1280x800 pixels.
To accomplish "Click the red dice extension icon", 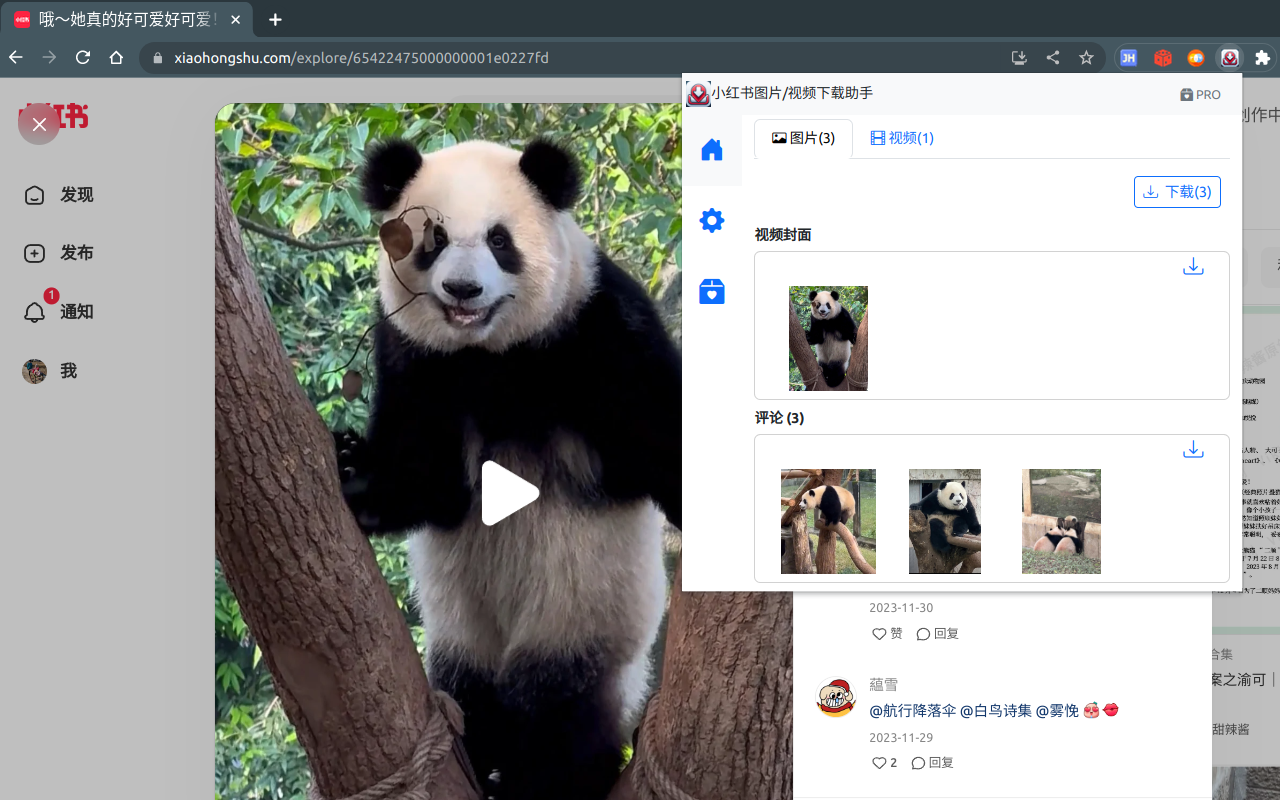I will click(1162, 58).
